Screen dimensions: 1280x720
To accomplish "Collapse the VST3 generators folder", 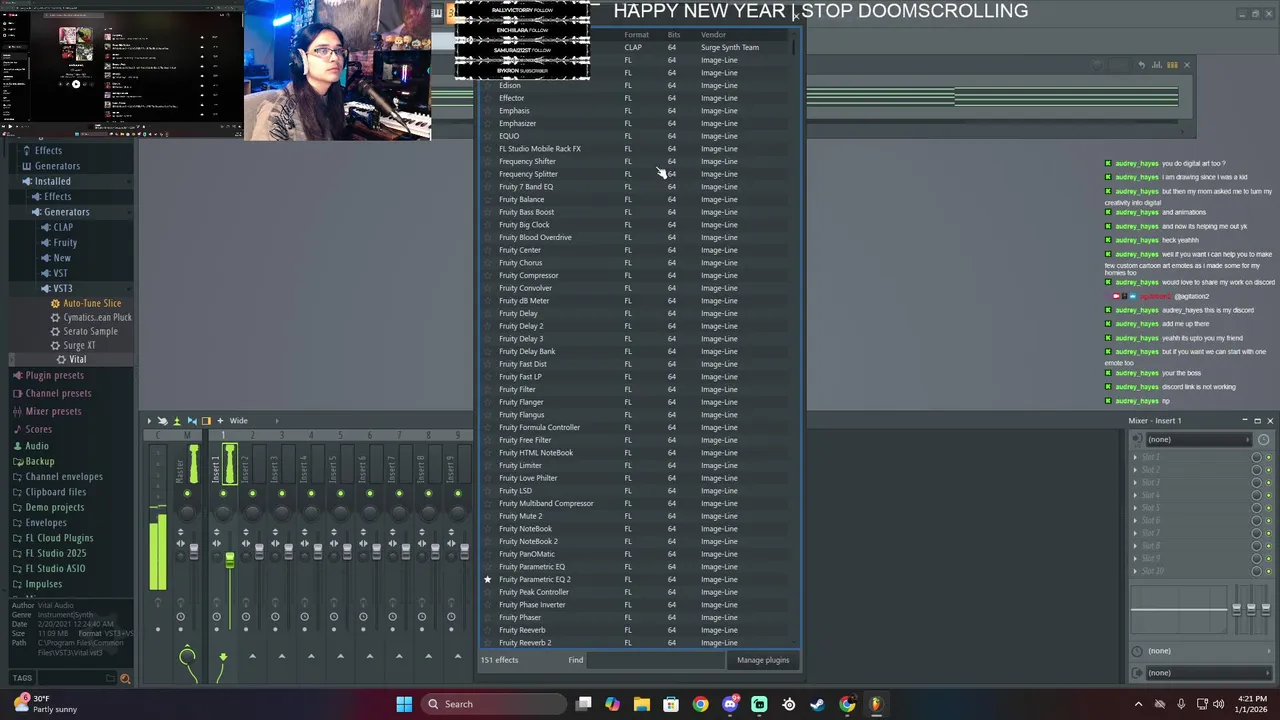I will (x=62, y=288).
